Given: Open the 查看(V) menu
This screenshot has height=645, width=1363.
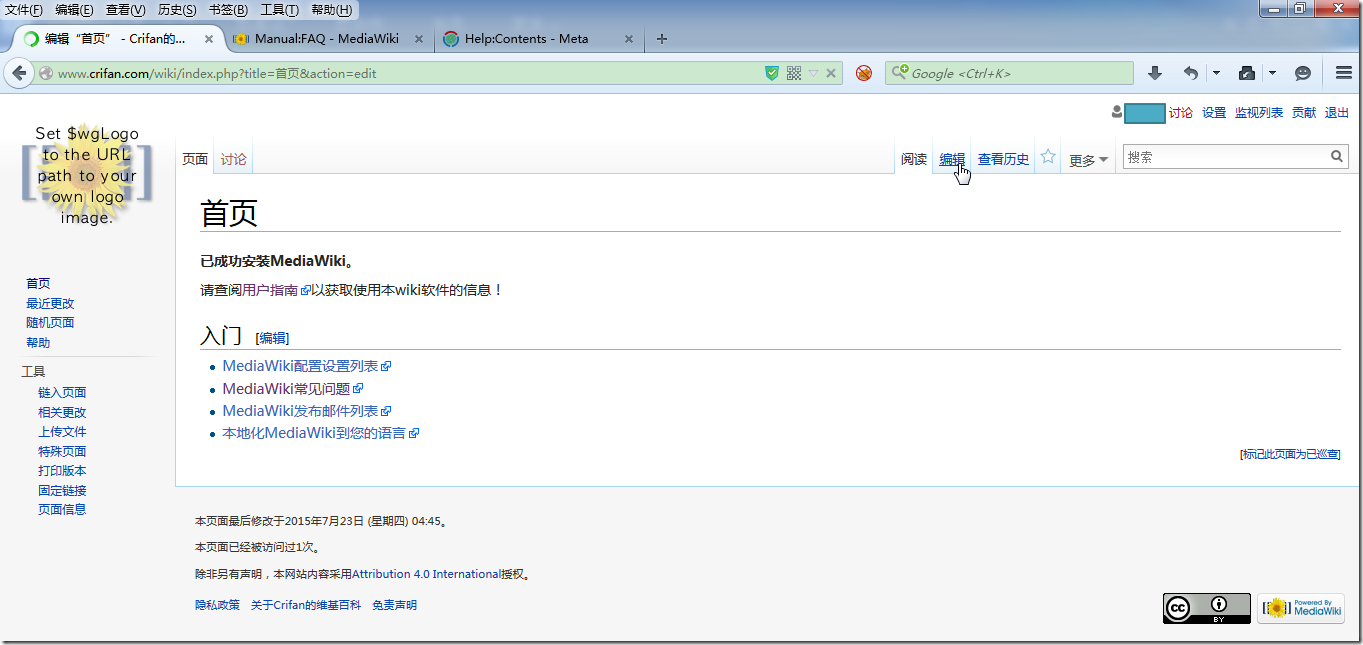Looking at the screenshot, I should click(x=126, y=10).
